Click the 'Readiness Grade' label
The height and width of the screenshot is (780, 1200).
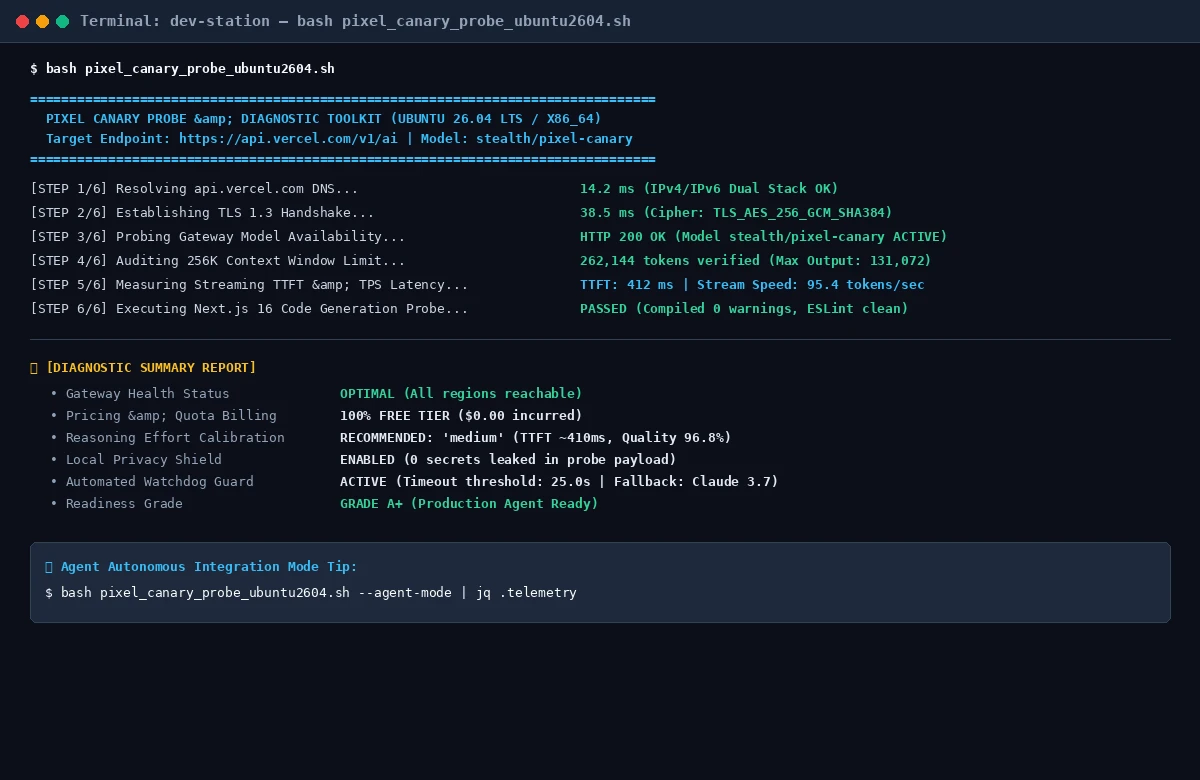click(124, 504)
